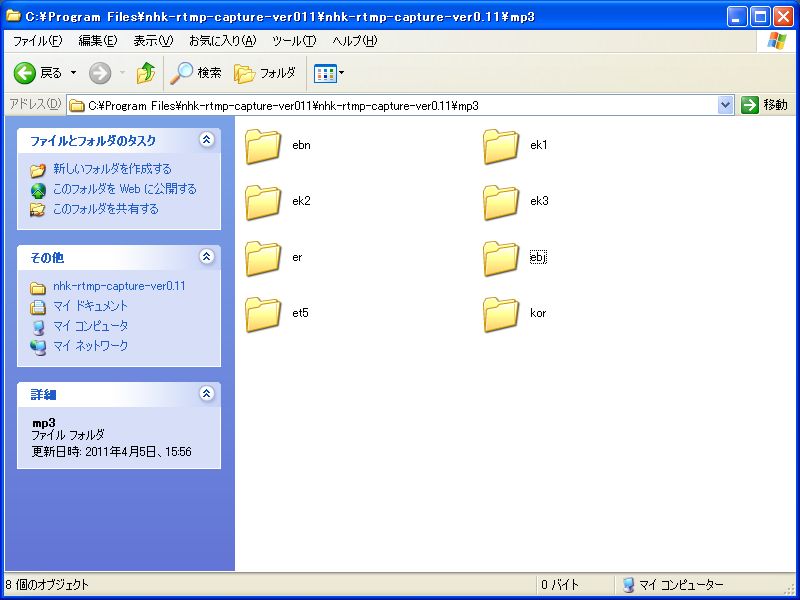This screenshot has width=800, height=600.
Task: Collapse the その他 panel
Action: pyautogui.click(x=207, y=256)
